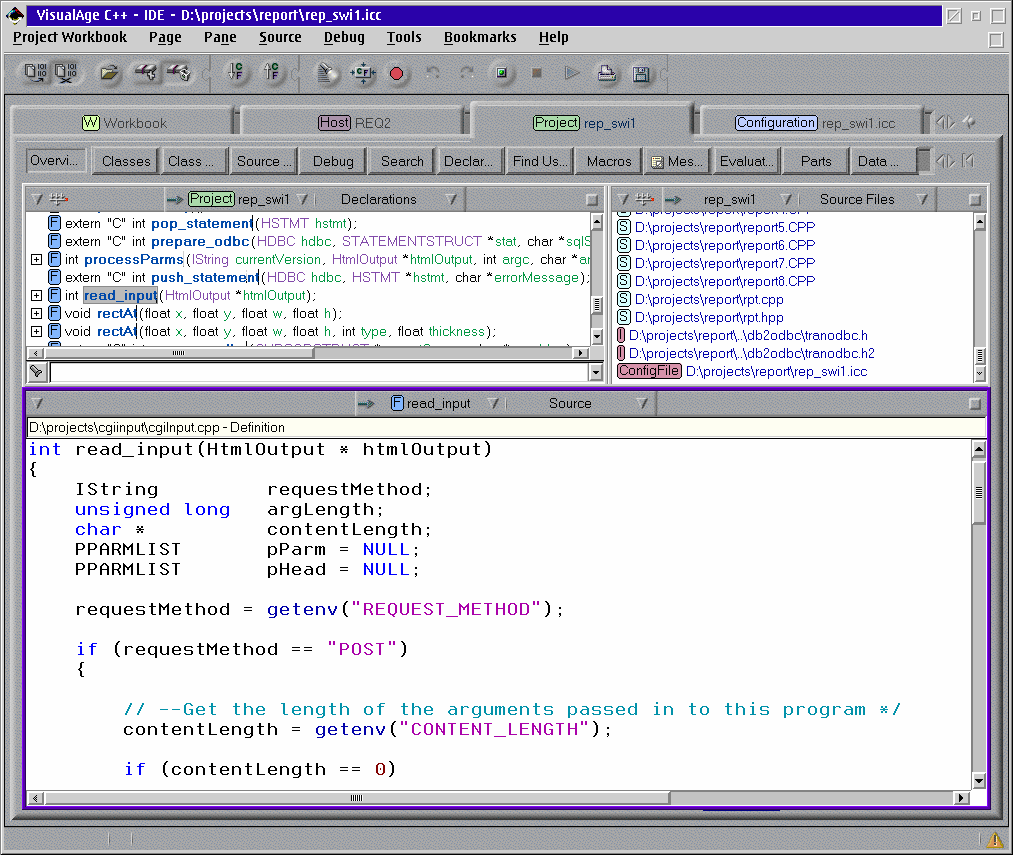Open the Source Files pane menu triangle

(623, 200)
